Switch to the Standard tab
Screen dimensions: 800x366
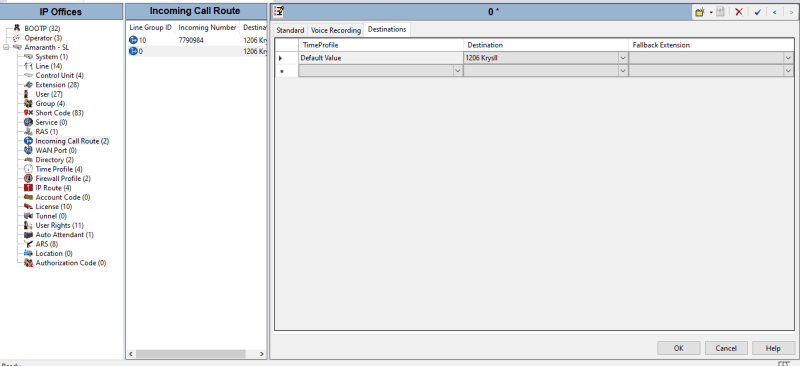[290, 30]
